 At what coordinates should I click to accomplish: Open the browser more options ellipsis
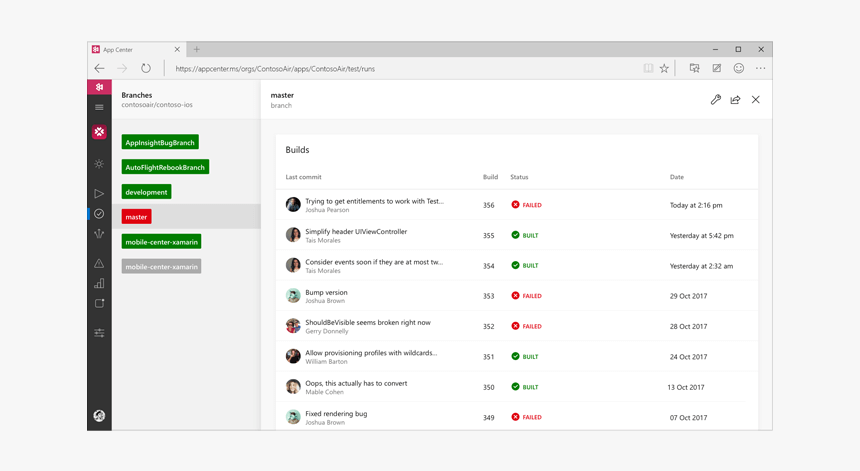(x=760, y=69)
